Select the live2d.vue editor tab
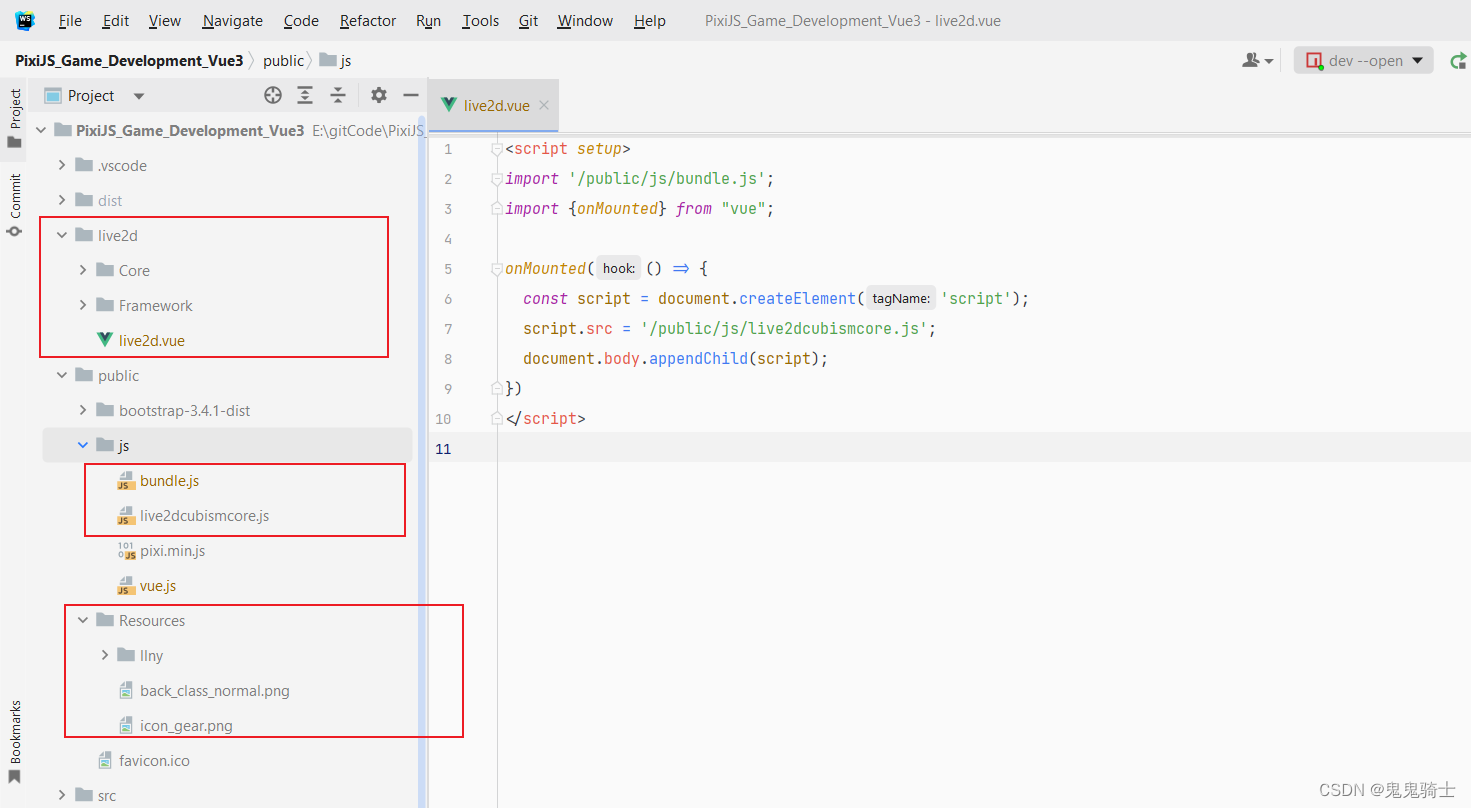 point(496,105)
